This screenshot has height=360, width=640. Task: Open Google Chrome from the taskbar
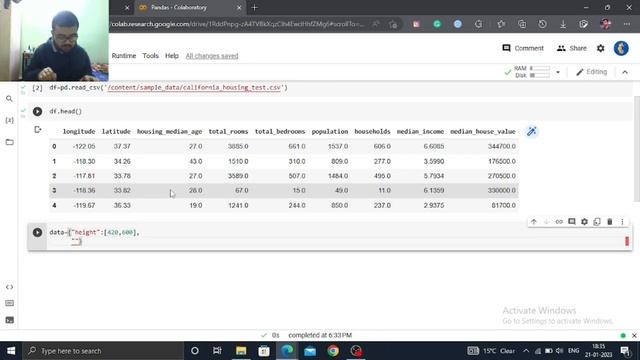pyautogui.click(x=333, y=351)
